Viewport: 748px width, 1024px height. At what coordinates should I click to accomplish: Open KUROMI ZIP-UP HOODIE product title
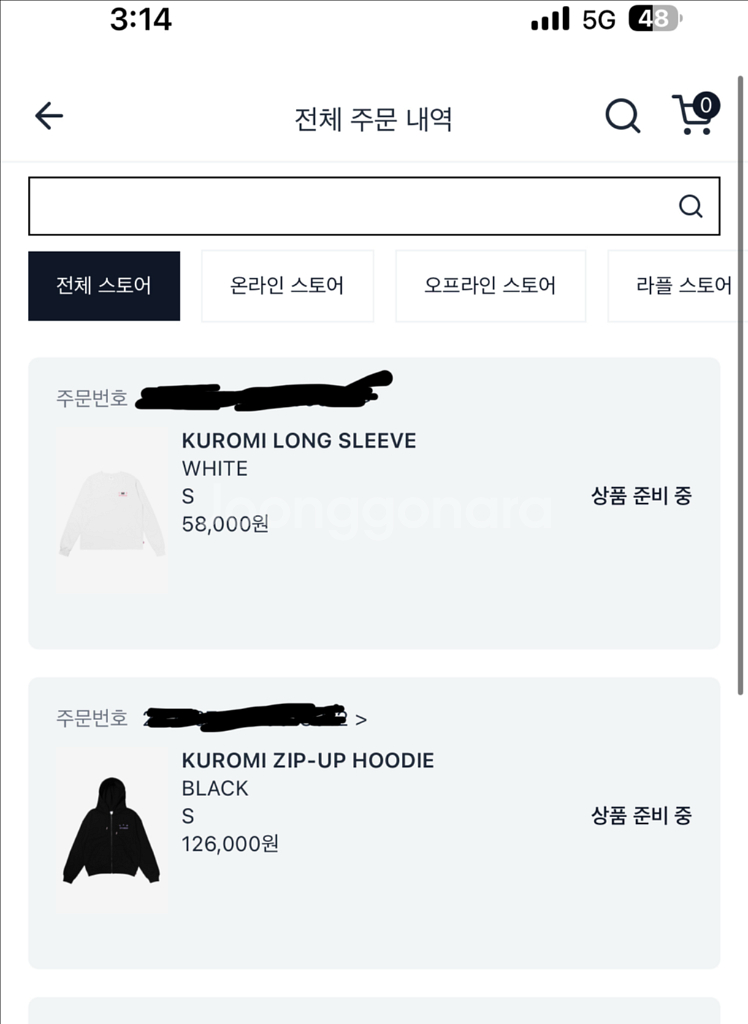coord(308,761)
